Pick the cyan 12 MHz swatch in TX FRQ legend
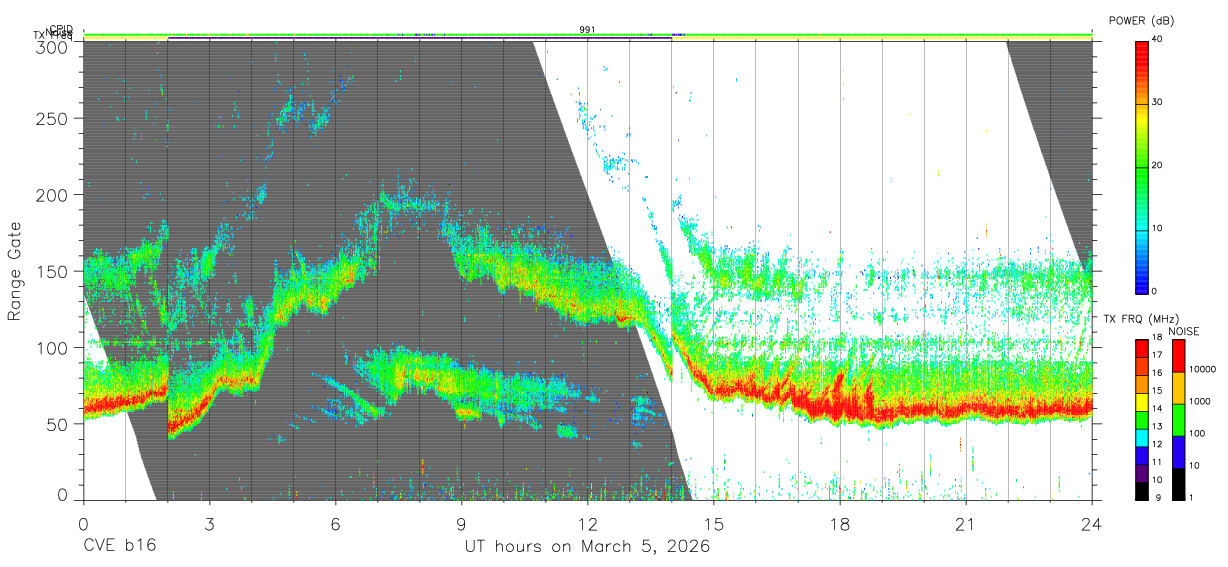Viewport: 1228px width, 567px height. (1141, 438)
